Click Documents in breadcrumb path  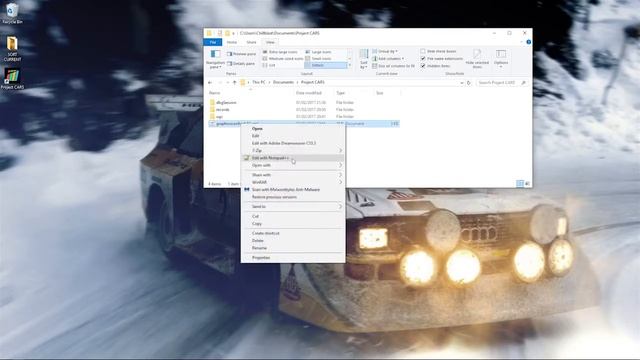coord(283,82)
